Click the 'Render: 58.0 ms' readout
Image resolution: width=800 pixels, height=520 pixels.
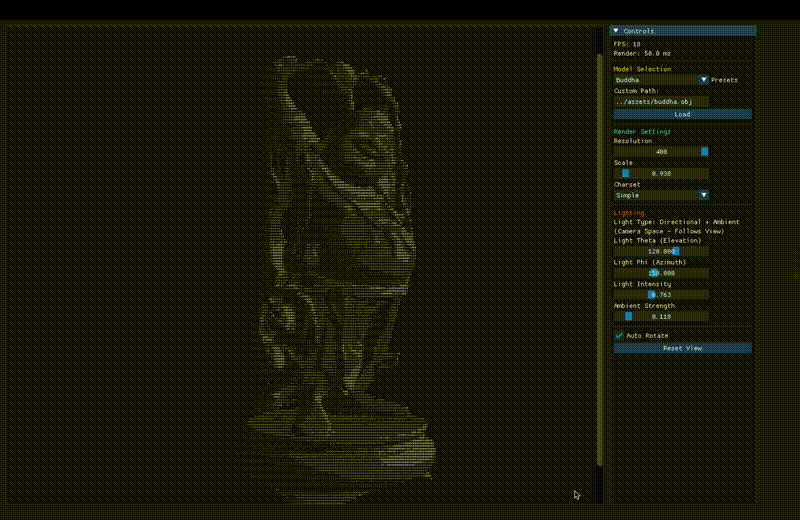click(642, 53)
